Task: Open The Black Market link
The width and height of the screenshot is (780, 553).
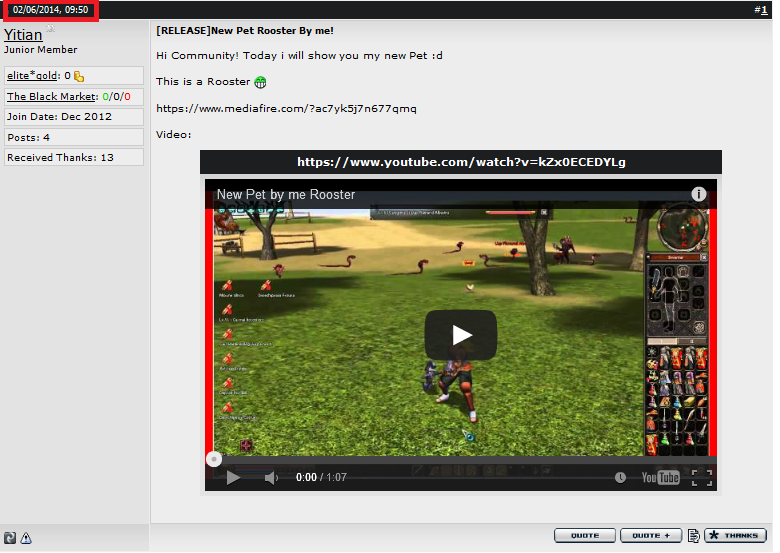Action: click(51, 96)
